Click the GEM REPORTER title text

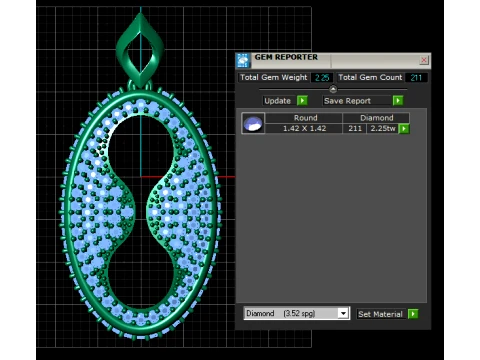click(x=286, y=57)
